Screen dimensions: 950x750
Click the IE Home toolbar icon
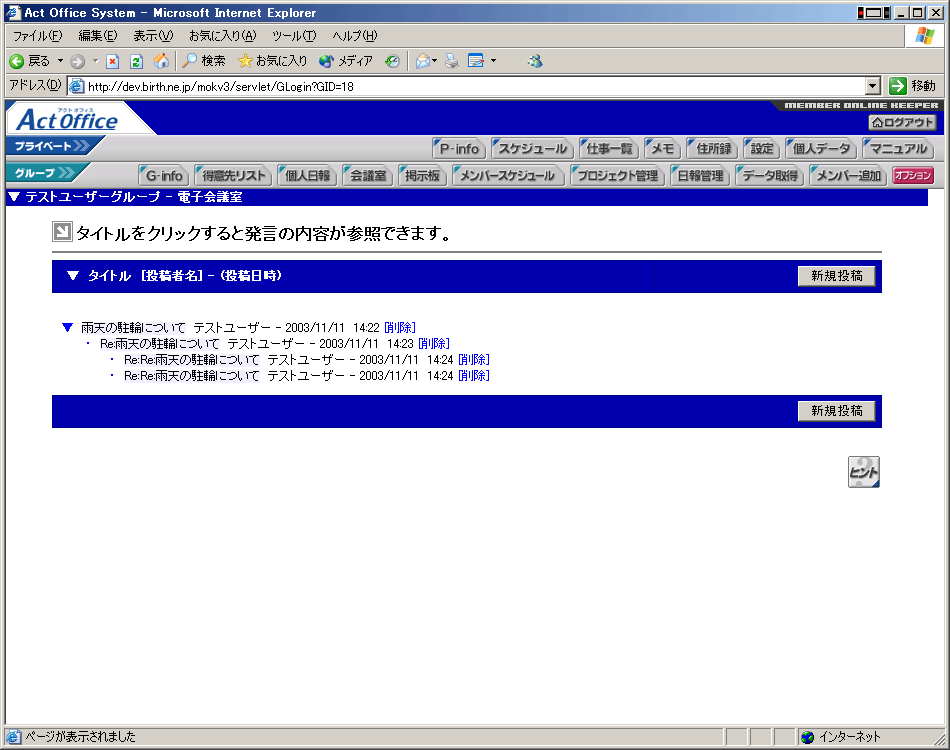click(161, 61)
